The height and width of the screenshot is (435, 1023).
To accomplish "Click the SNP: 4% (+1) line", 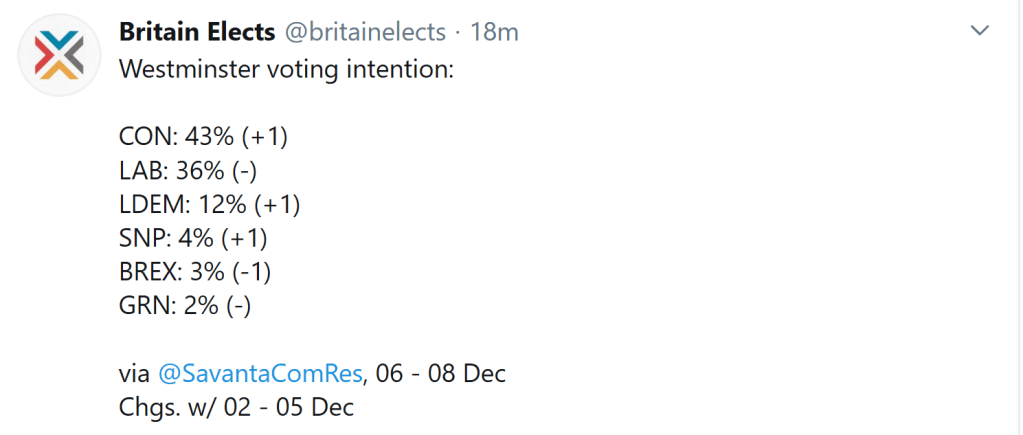I will [x=194, y=238].
